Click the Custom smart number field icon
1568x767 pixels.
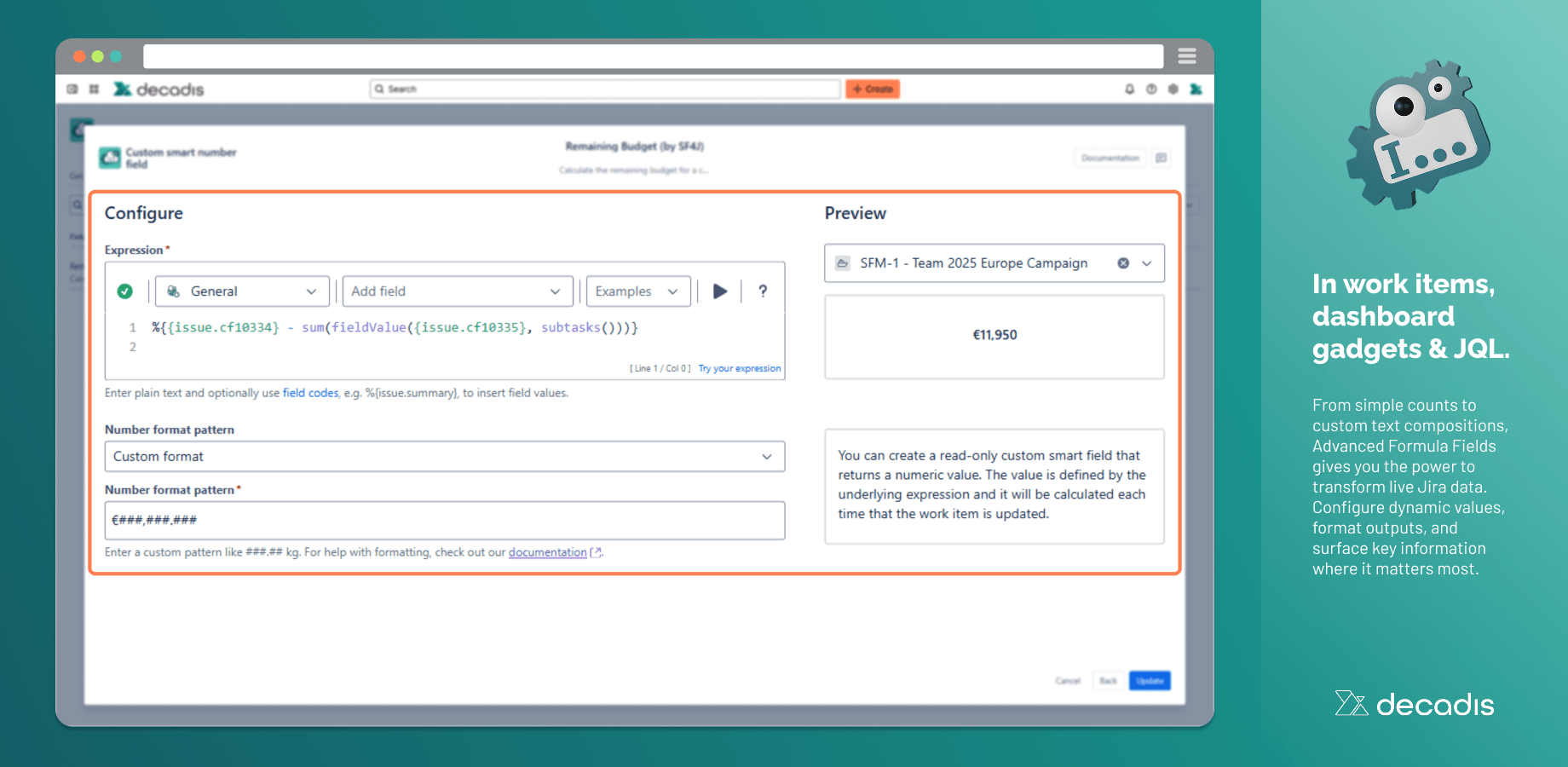pos(110,158)
